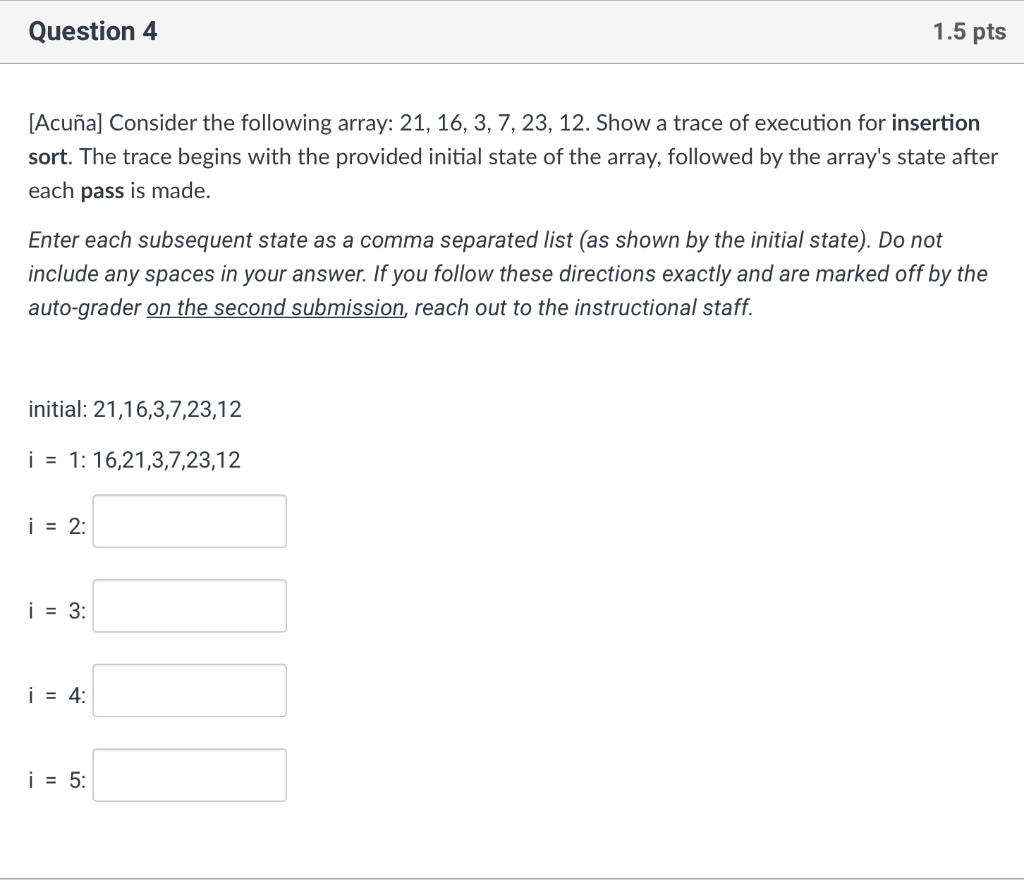Click the i = 5 answer input field
Screen dimensions: 1024x883
point(189,775)
